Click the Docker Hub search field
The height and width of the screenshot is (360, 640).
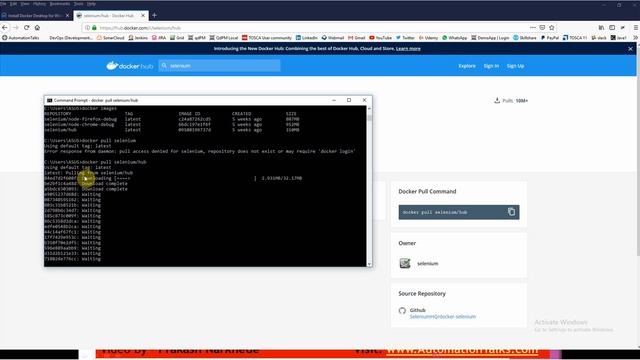[x=220, y=65]
